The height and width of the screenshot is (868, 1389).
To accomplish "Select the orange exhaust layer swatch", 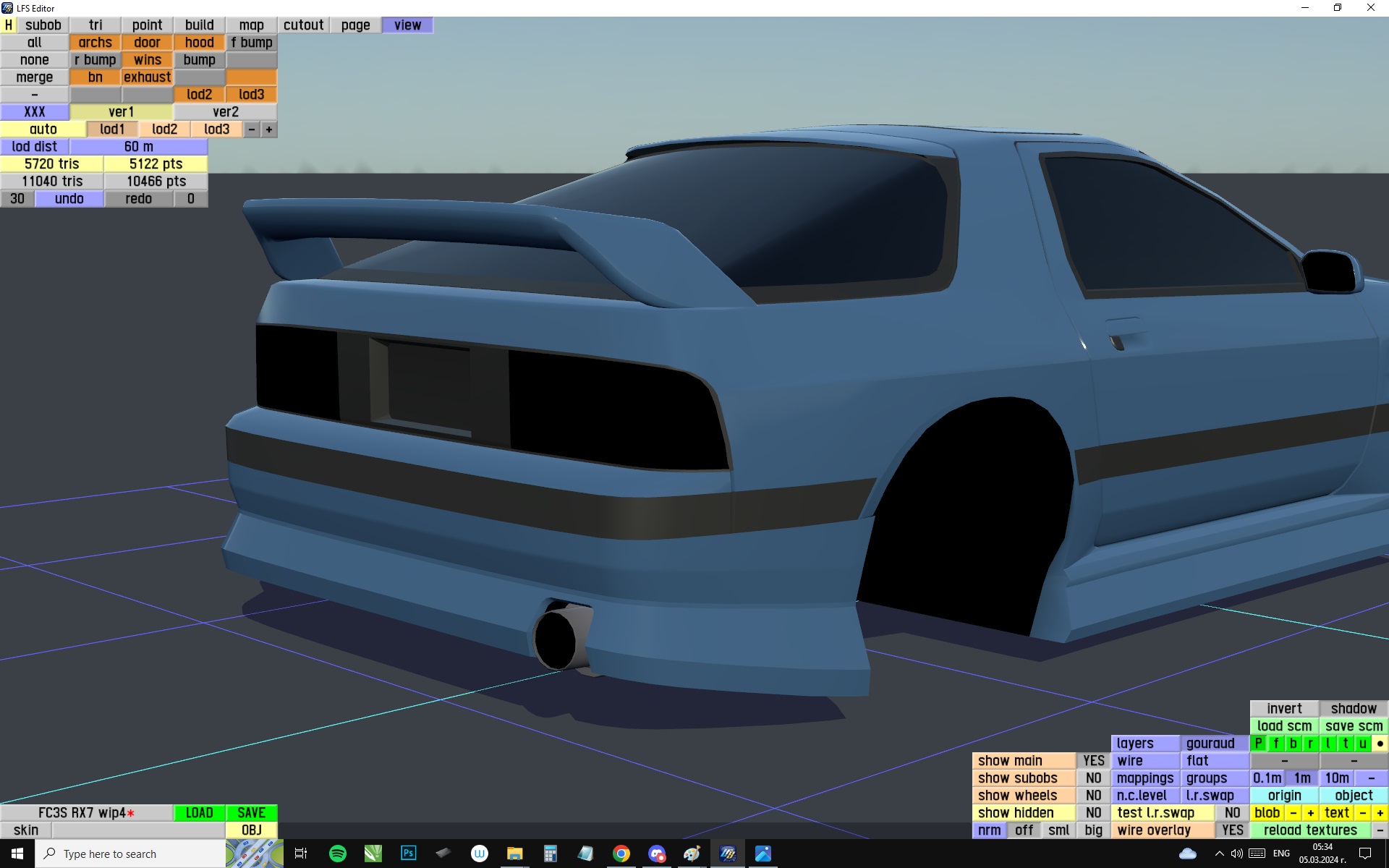I will pos(147,77).
